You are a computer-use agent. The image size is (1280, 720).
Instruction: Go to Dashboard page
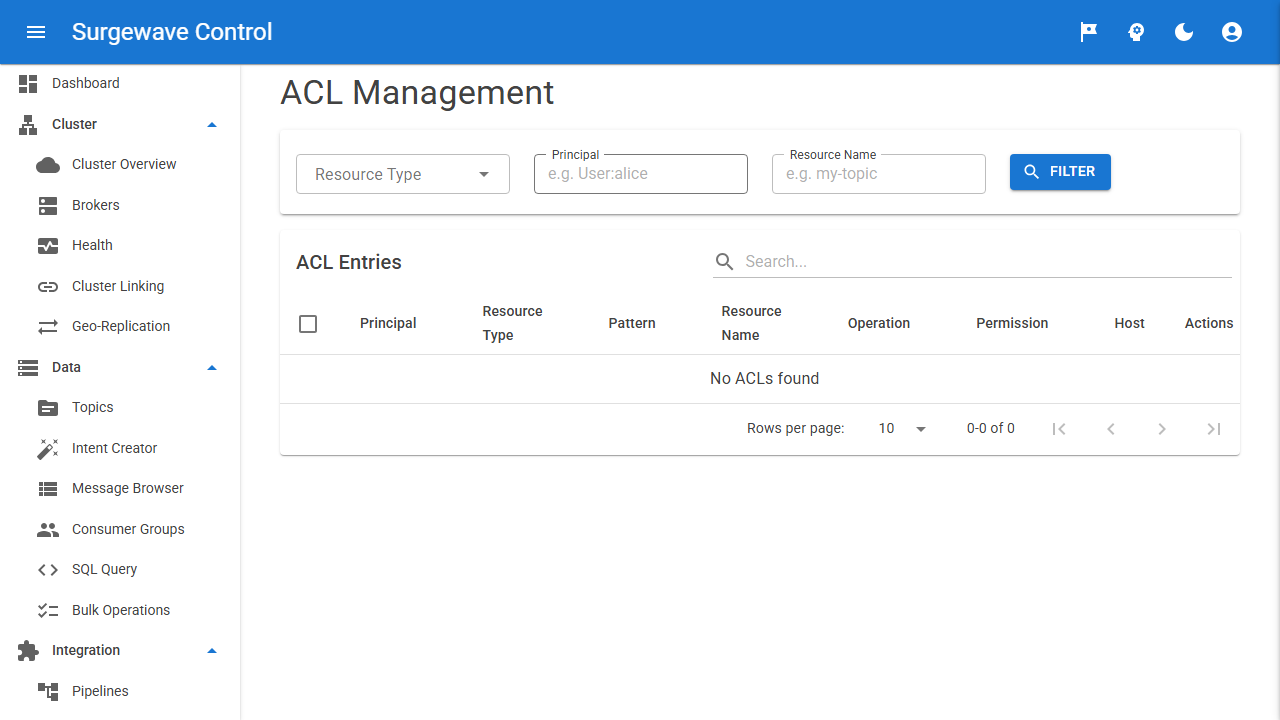point(120,83)
